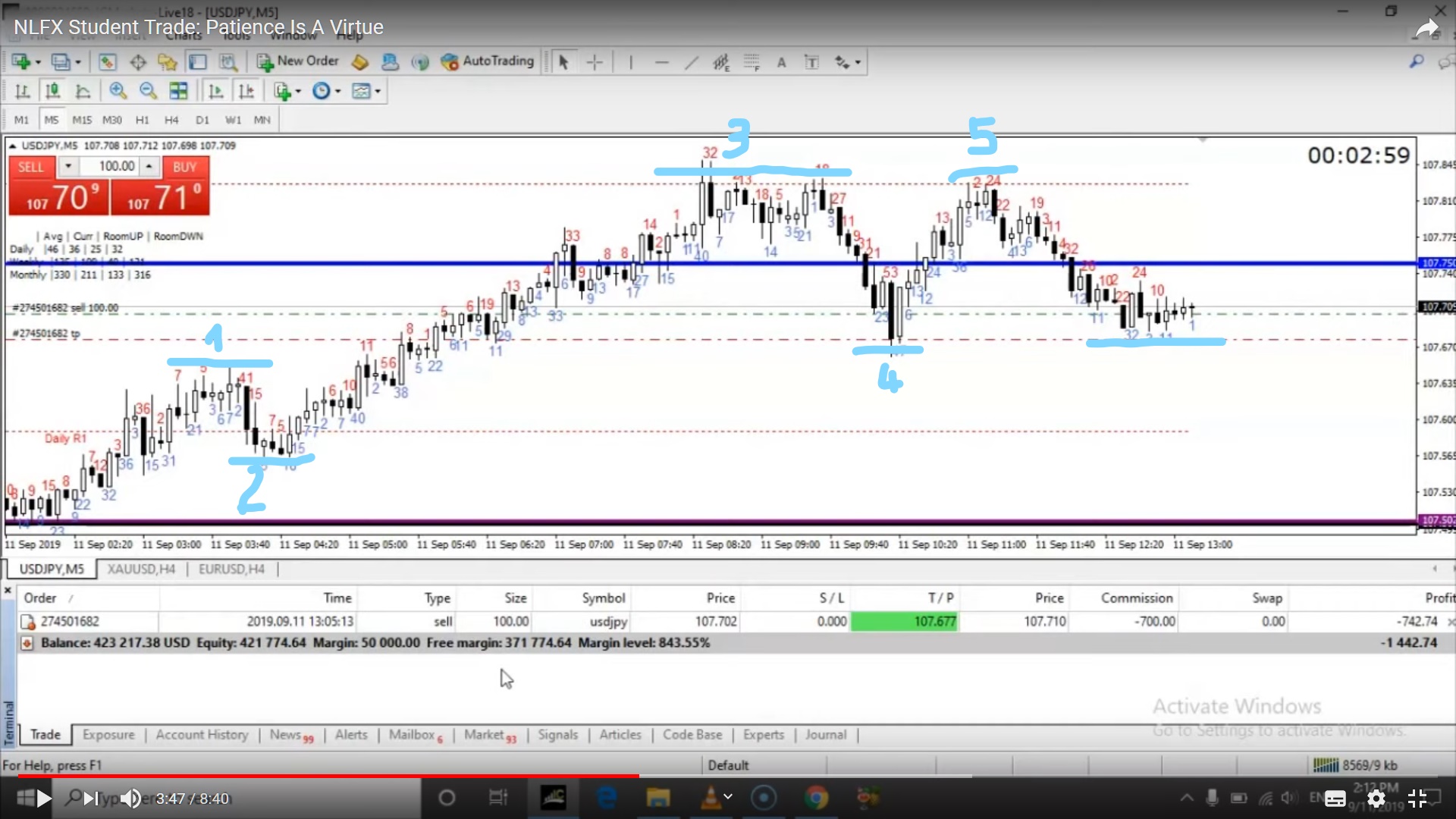
Task: Select the Trendline drawing tool
Action: (691, 62)
